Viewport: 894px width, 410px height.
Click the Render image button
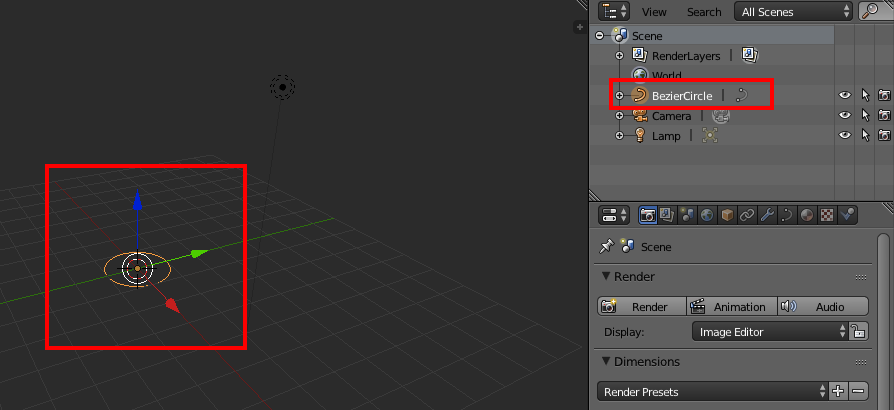click(642, 306)
